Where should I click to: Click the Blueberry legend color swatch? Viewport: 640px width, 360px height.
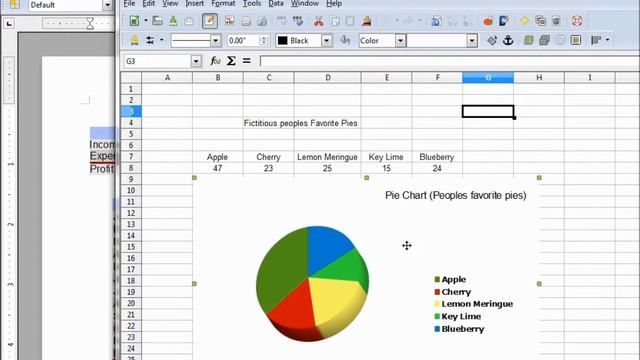(437, 329)
